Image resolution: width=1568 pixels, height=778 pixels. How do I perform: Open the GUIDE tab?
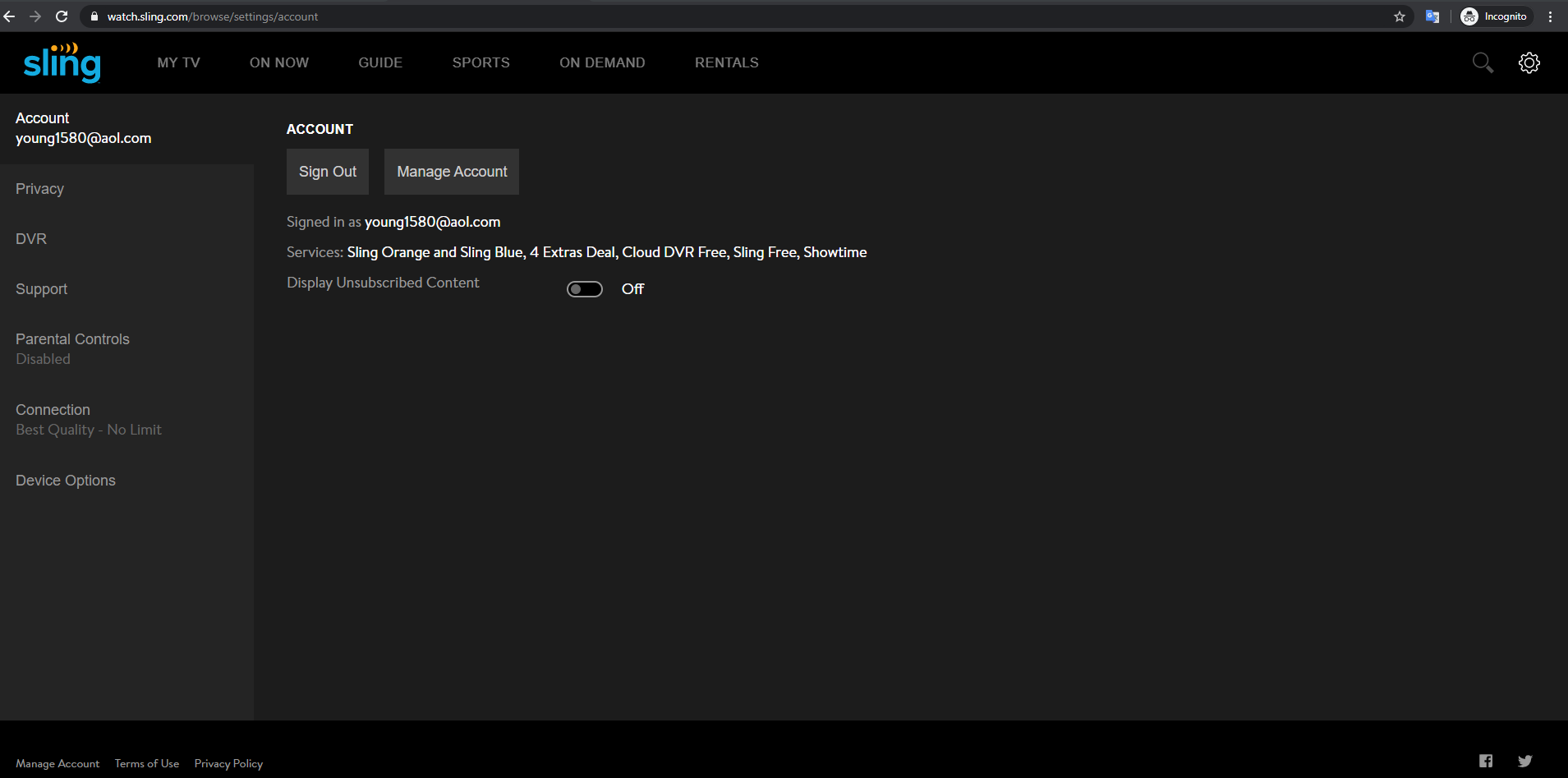click(x=380, y=62)
